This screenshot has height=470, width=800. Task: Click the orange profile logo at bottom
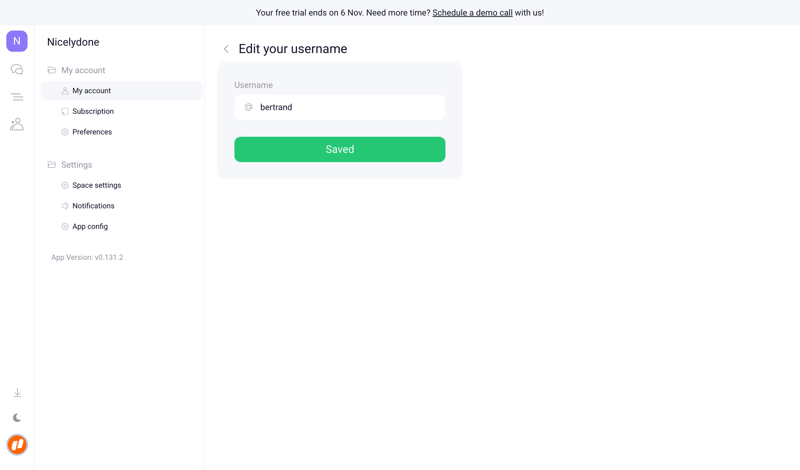(17, 445)
